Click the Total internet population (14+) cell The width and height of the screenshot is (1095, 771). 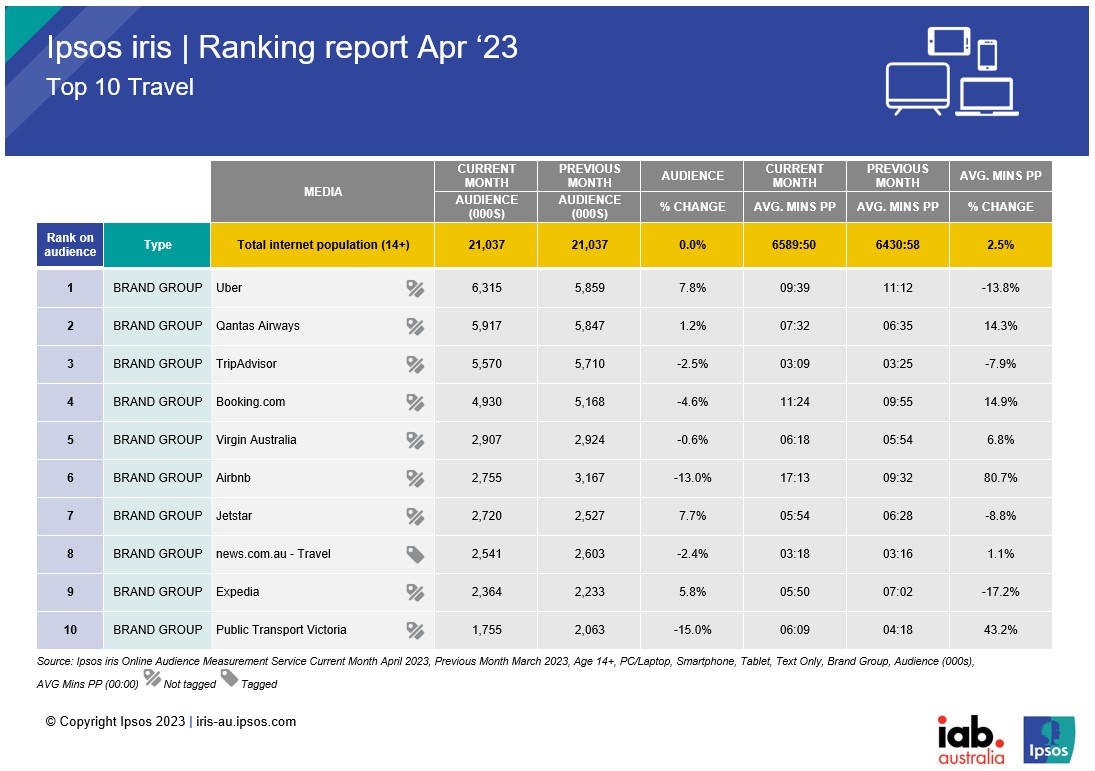click(x=322, y=245)
